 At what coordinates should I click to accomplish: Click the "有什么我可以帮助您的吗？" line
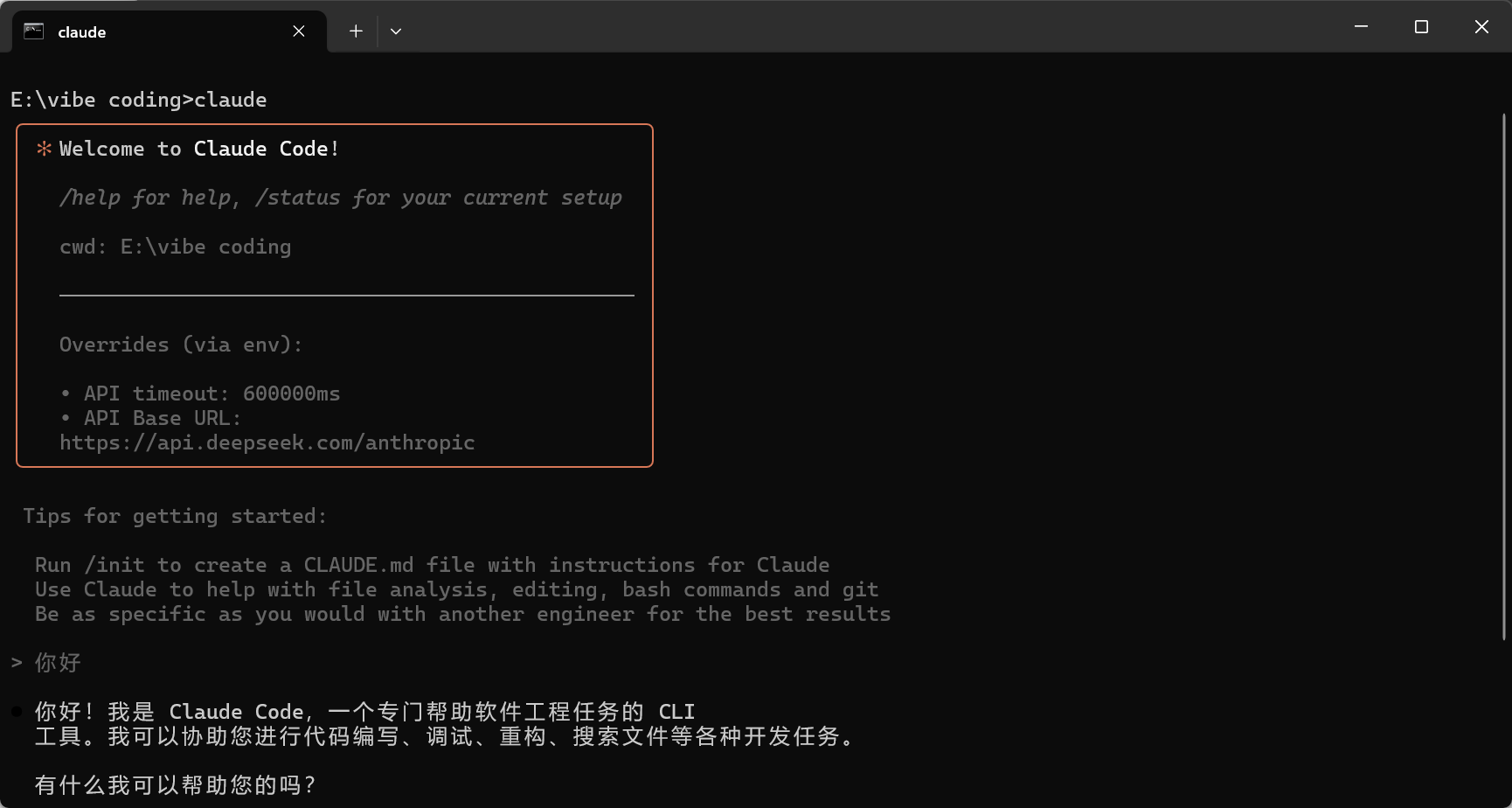(177, 785)
